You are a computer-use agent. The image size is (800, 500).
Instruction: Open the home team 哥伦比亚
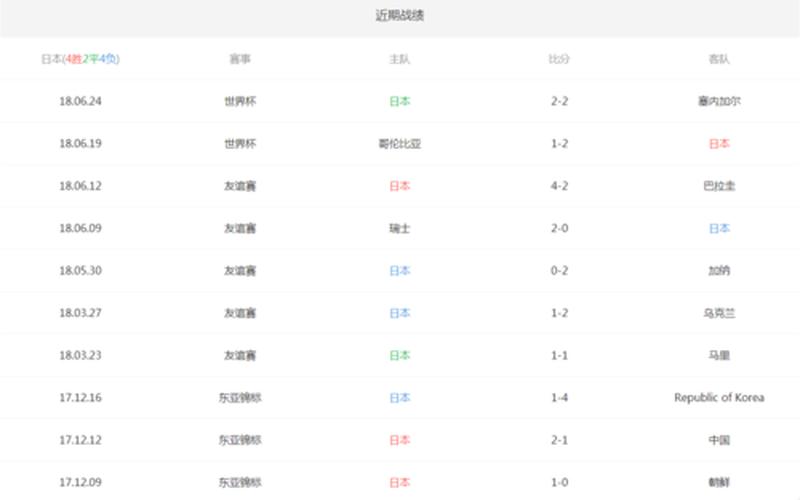(x=399, y=143)
